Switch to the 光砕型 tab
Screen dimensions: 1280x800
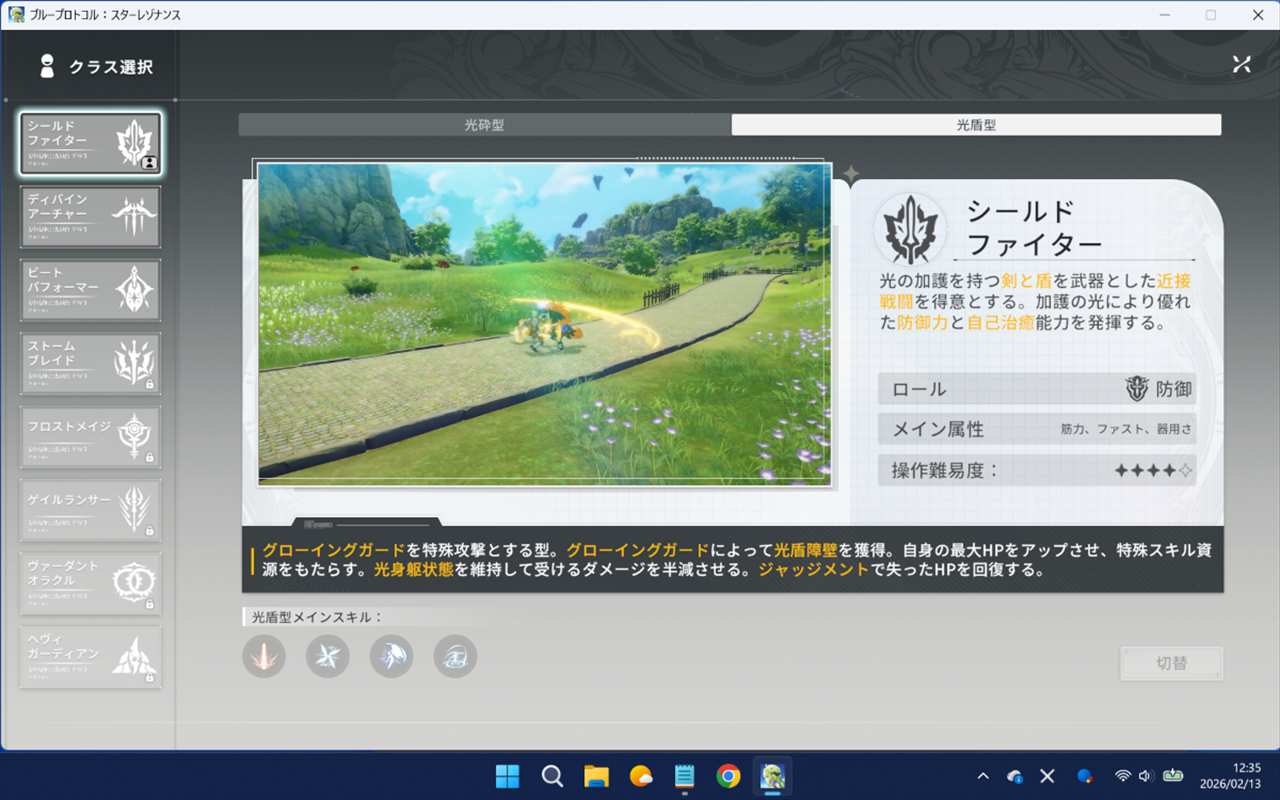tap(484, 125)
